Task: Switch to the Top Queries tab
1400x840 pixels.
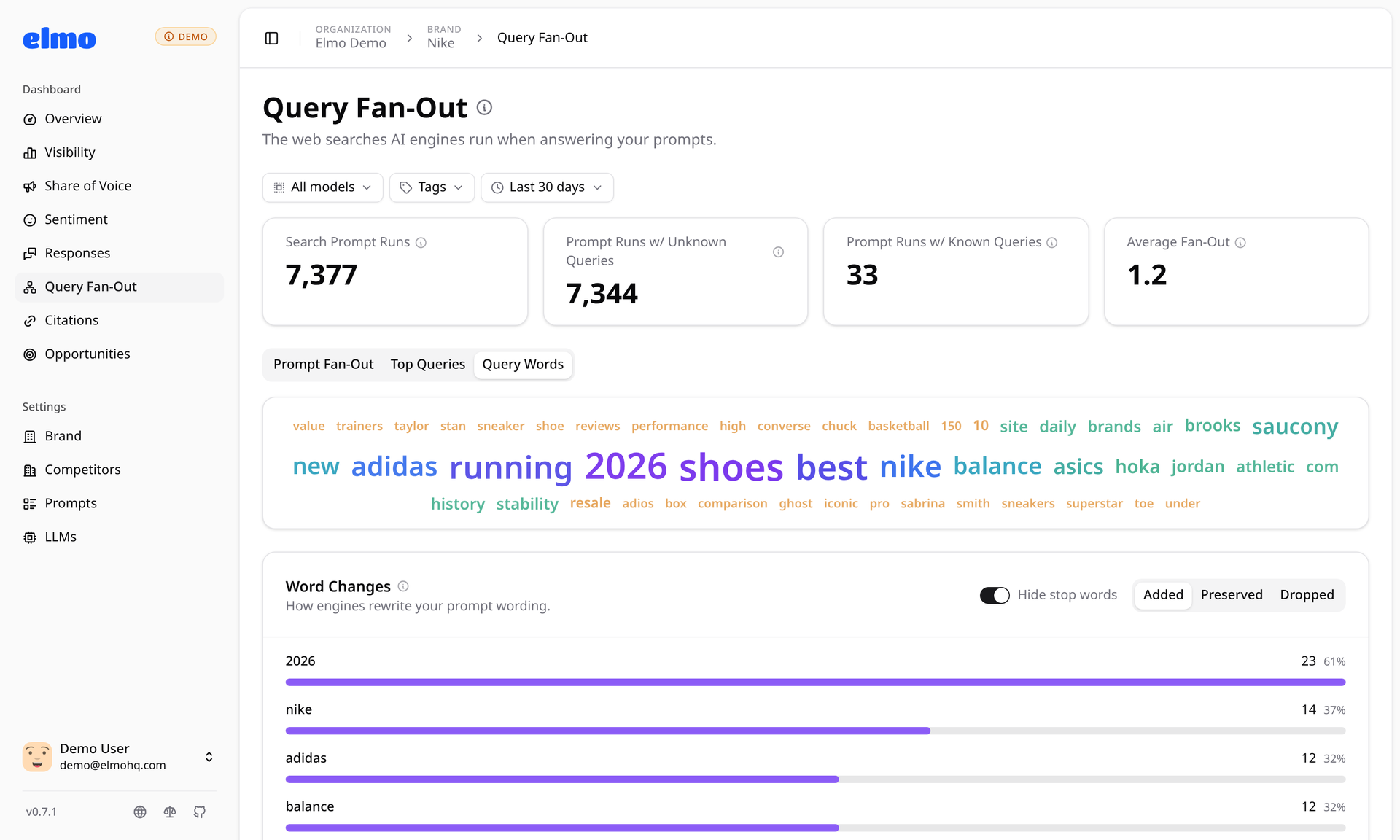Action: point(427,365)
